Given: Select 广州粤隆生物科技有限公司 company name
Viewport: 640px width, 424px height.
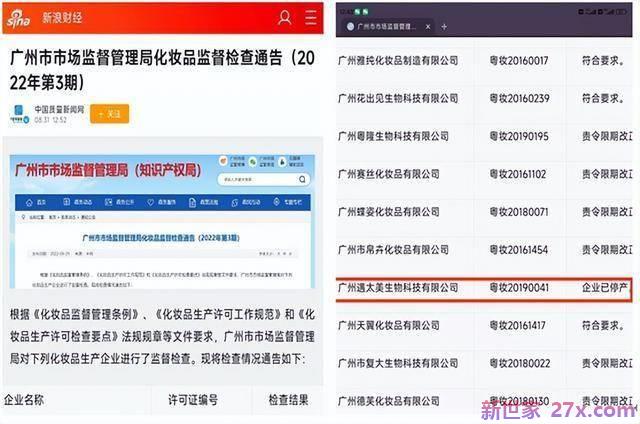Looking at the screenshot, I should coord(393,136).
